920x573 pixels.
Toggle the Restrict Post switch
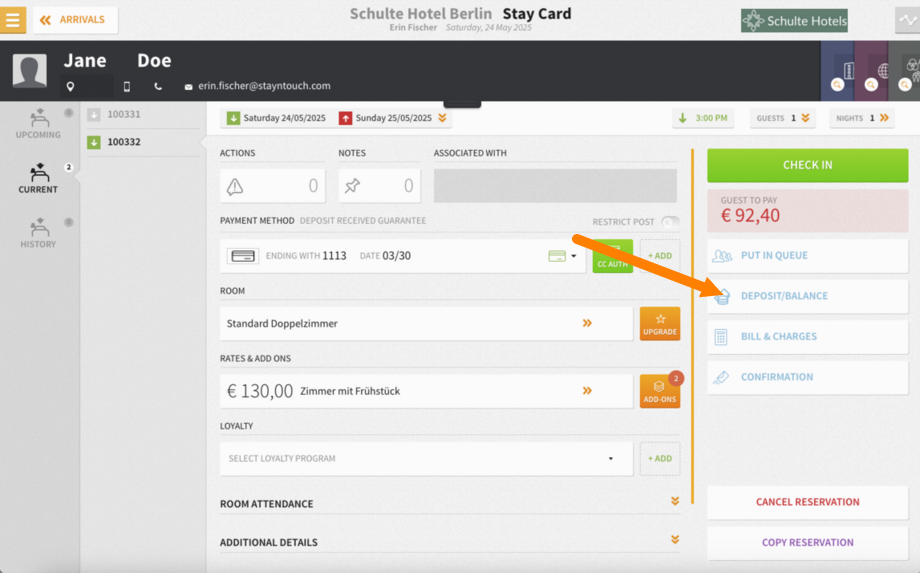pos(670,222)
